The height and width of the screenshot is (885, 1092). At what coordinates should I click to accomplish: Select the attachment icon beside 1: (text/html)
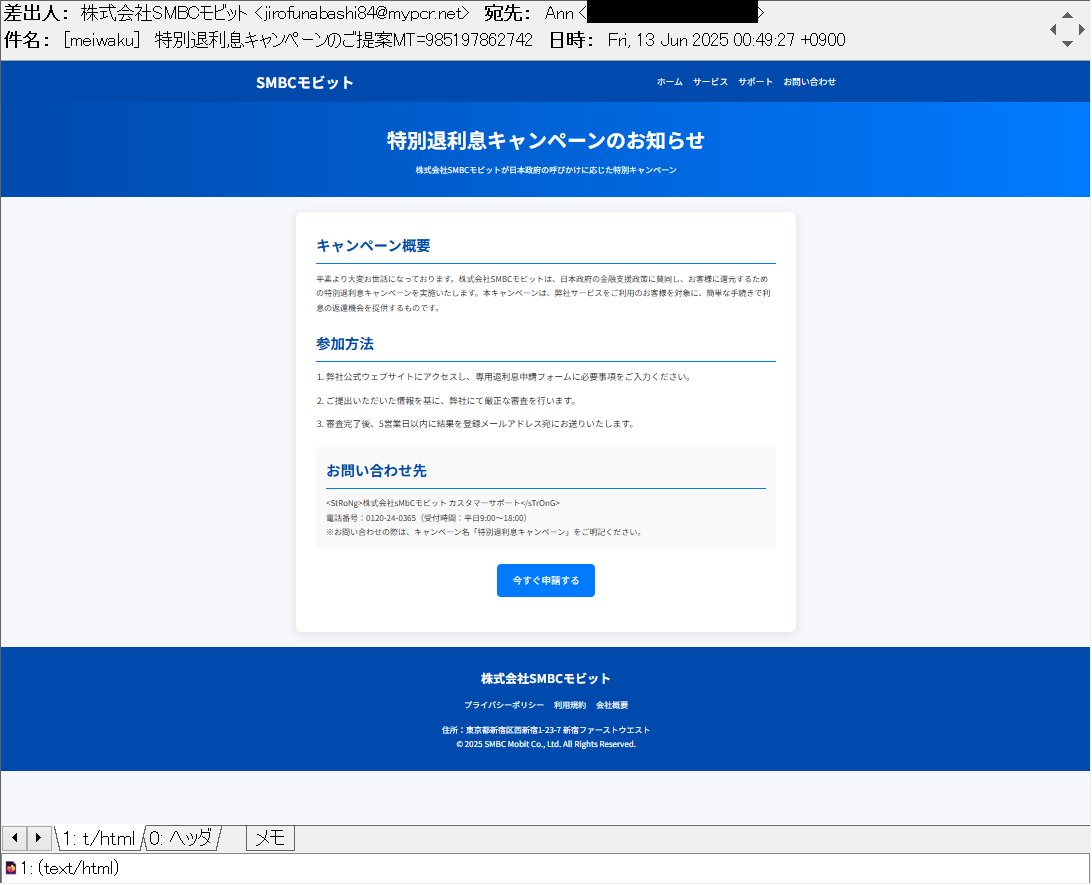coord(11,868)
